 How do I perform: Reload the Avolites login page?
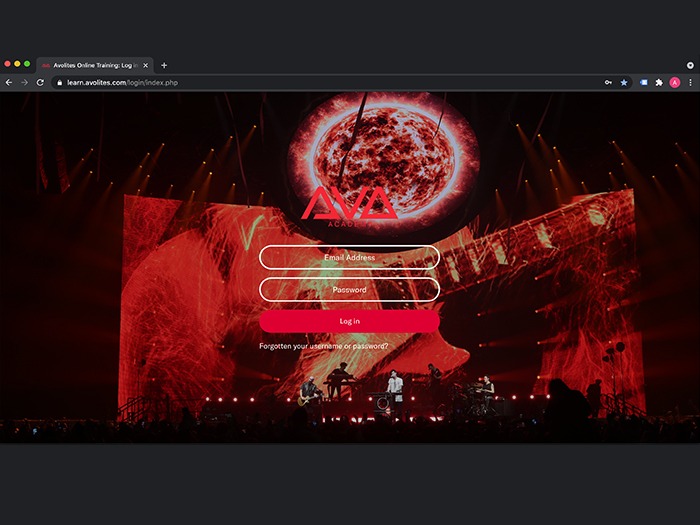click(x=40, y=82)
